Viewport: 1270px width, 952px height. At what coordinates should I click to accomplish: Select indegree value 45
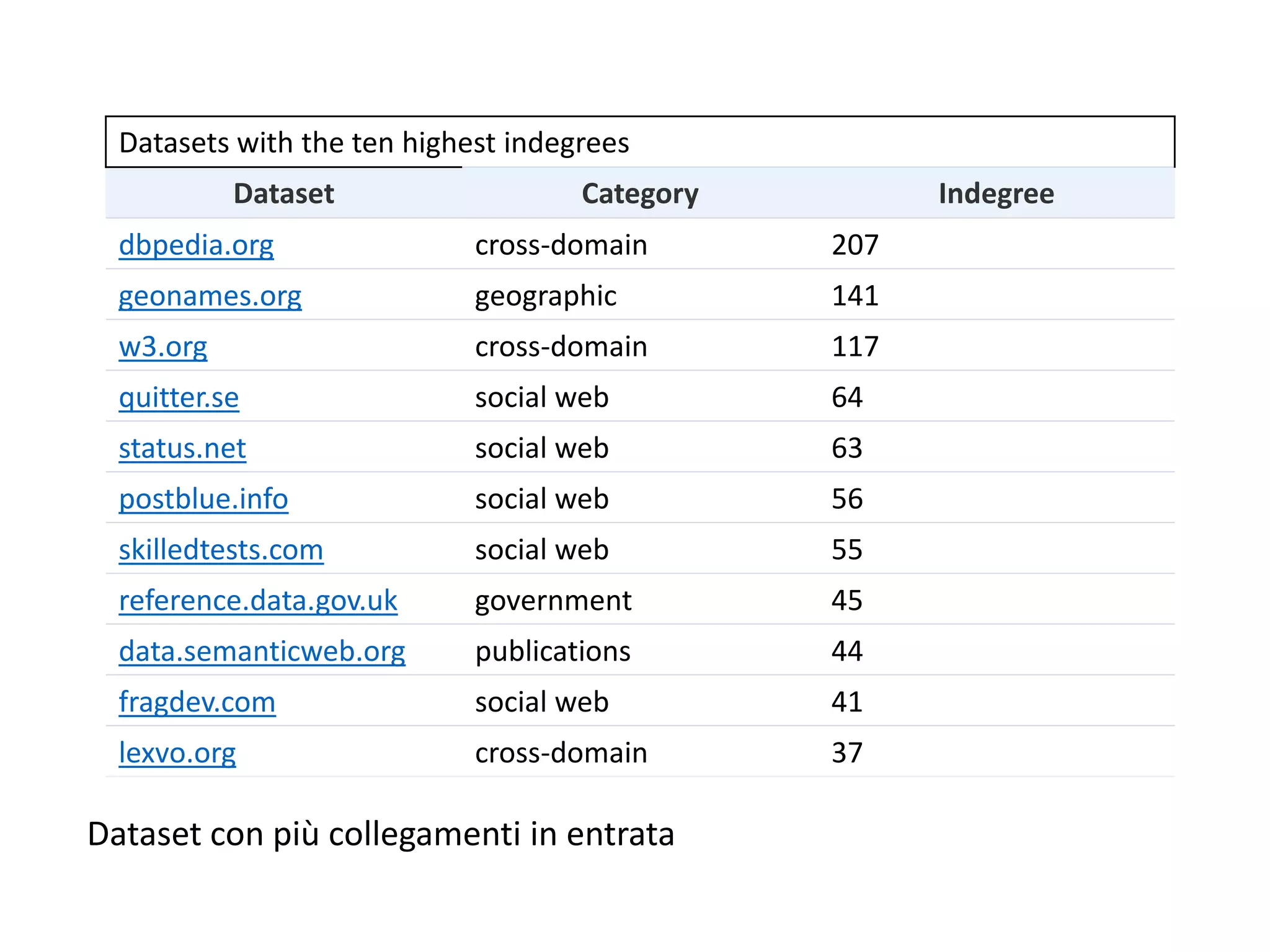tap(847, 601)
